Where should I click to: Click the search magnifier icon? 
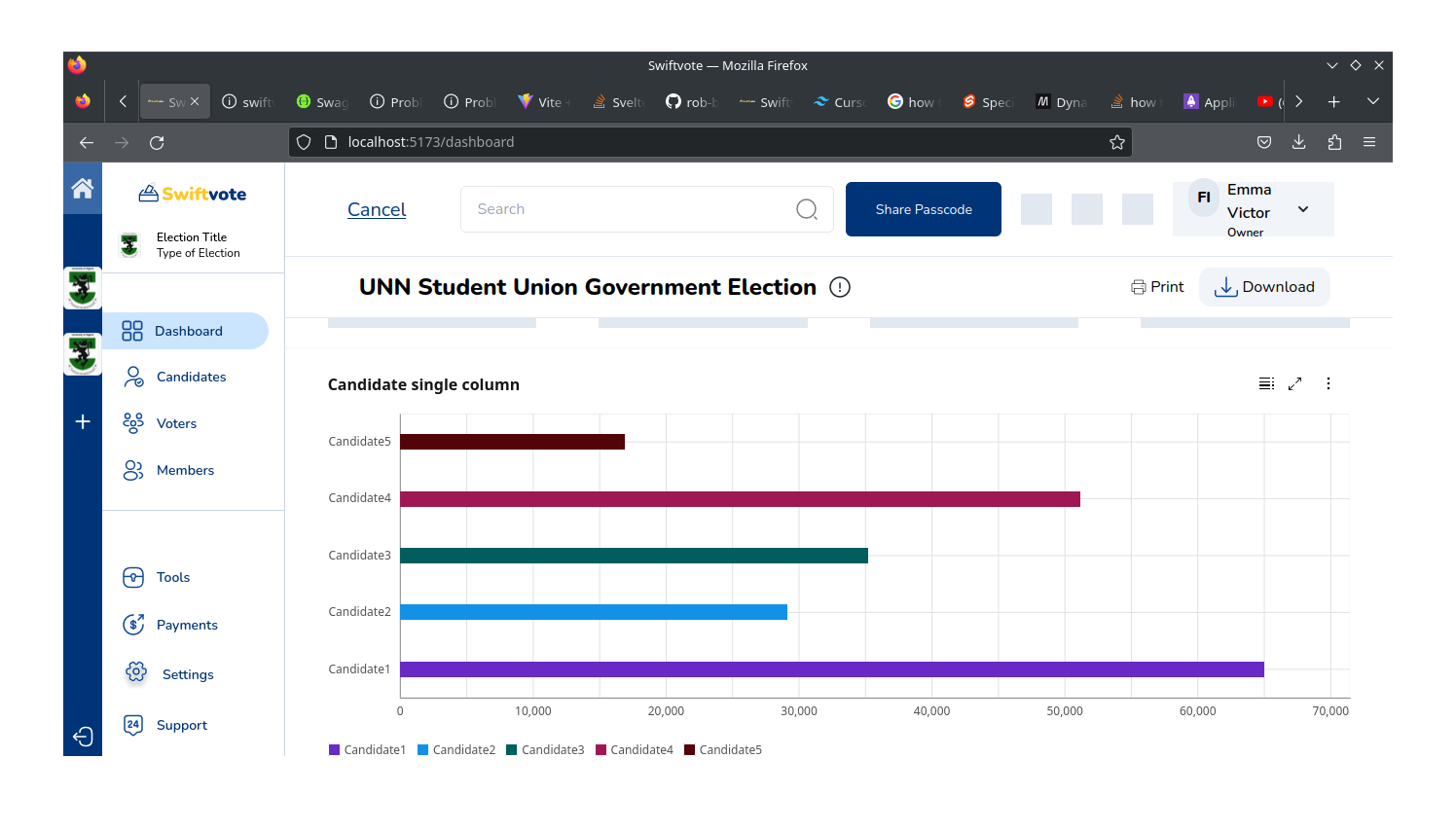click(x=806, y=209)
